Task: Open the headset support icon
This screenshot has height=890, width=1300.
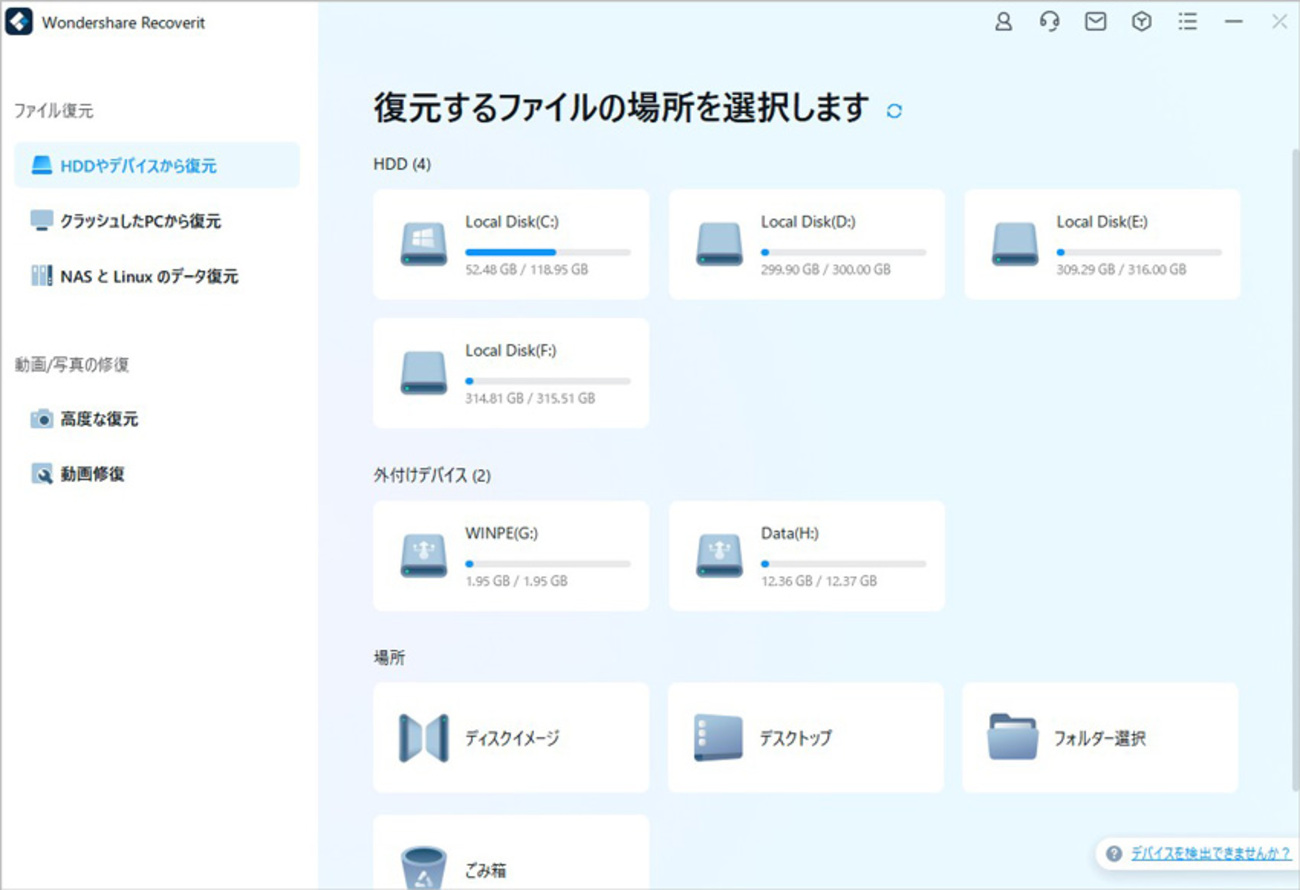Action: coord(1049,22)
